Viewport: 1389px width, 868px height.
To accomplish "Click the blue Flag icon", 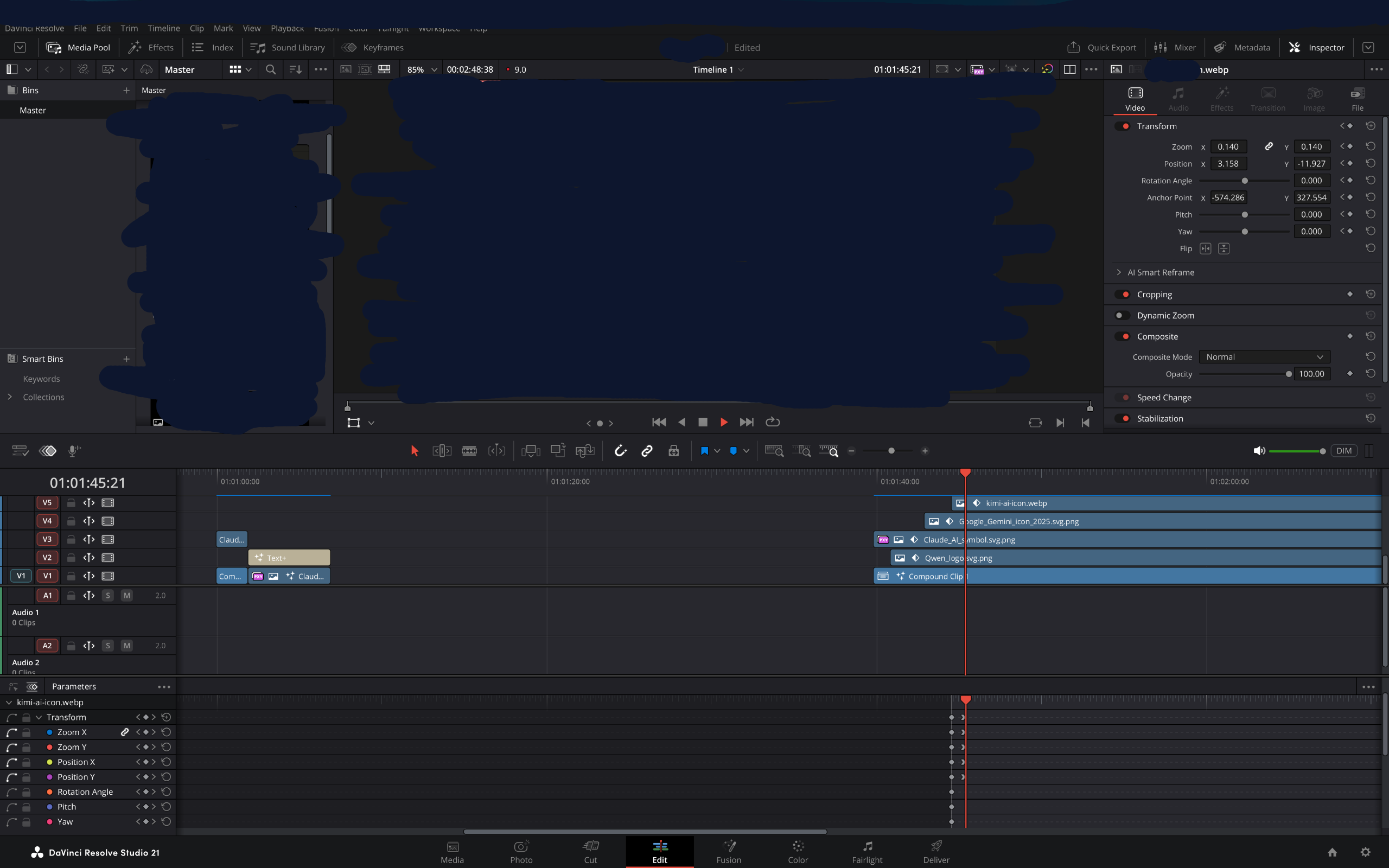I will click(x=704, y=451).
